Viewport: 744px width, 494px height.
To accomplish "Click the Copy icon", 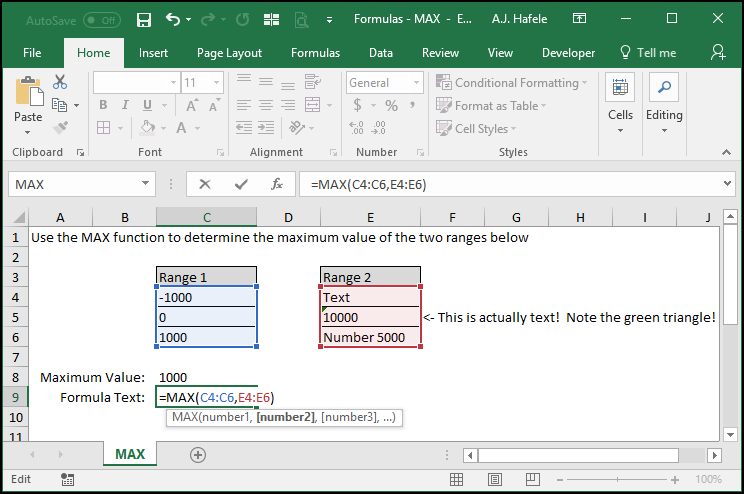I will [59, 105].
